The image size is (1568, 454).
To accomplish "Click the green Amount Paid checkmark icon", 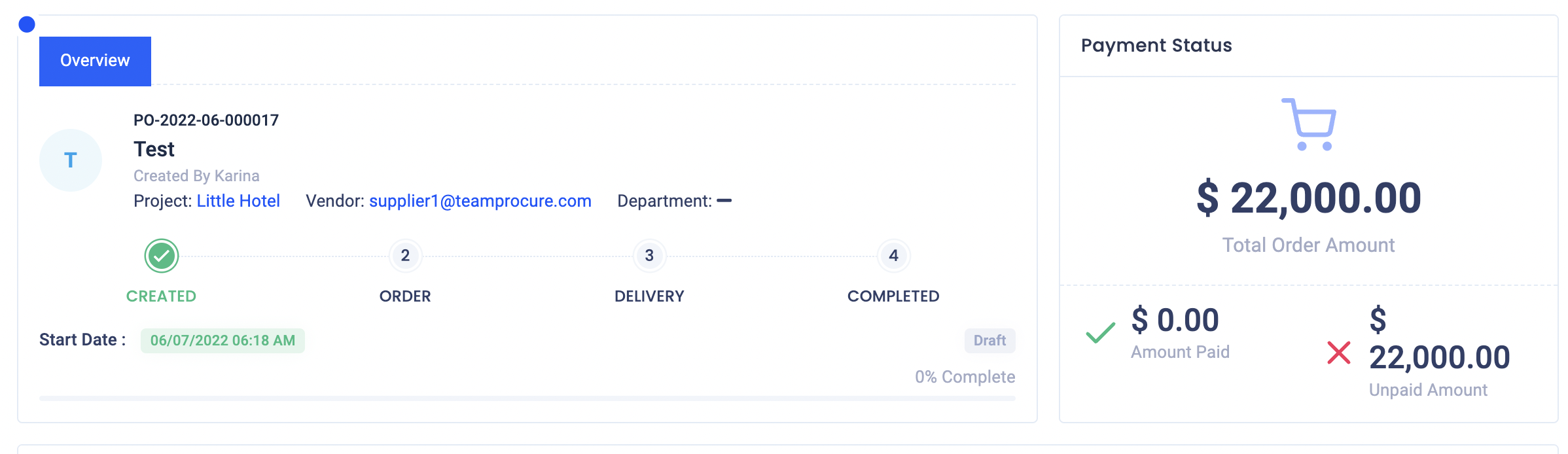I will (1101, 333).
